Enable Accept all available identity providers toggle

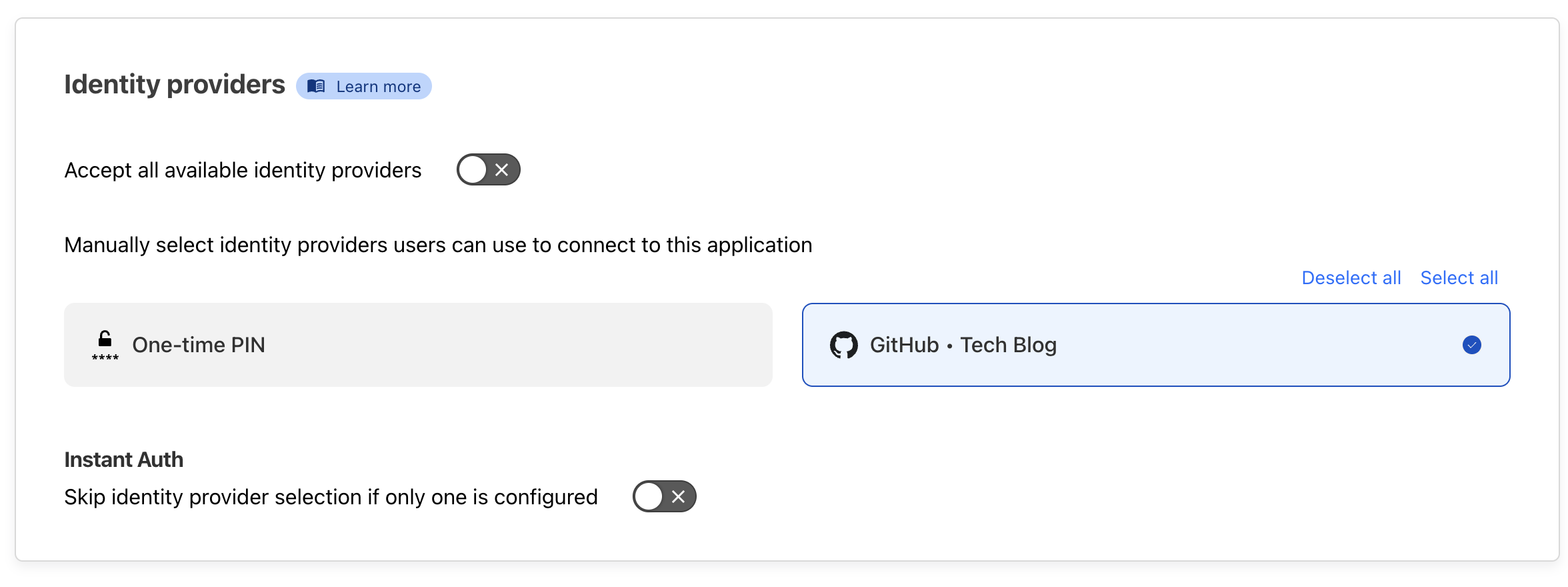point(488,169)
